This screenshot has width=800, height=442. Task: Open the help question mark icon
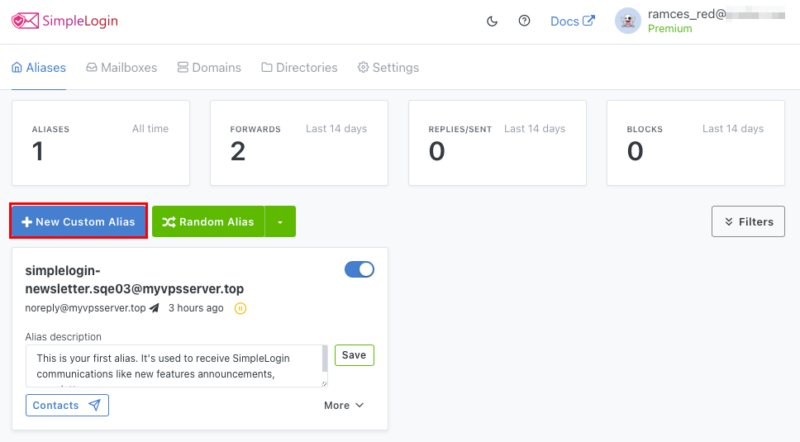tap(524, 21)
